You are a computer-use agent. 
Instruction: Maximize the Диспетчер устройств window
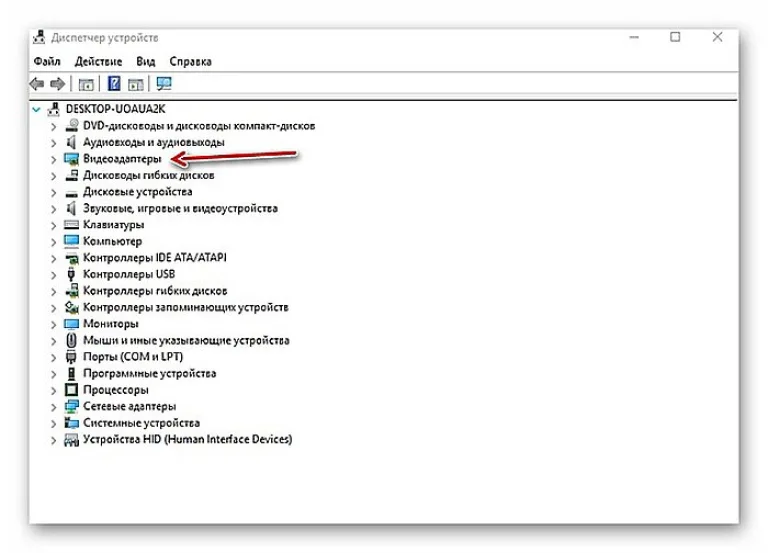[x=675, y=37]
